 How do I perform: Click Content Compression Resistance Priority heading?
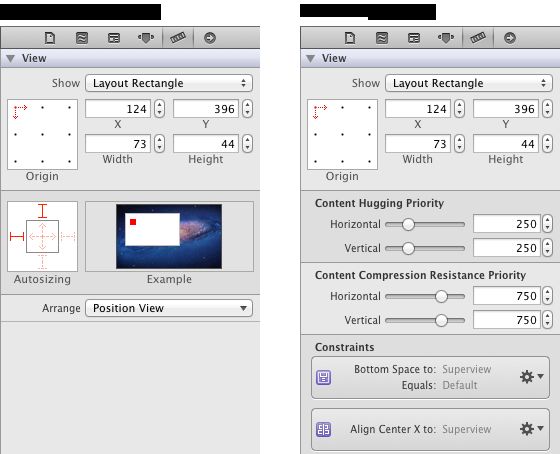pyautogui.click(x=420, y=275)
